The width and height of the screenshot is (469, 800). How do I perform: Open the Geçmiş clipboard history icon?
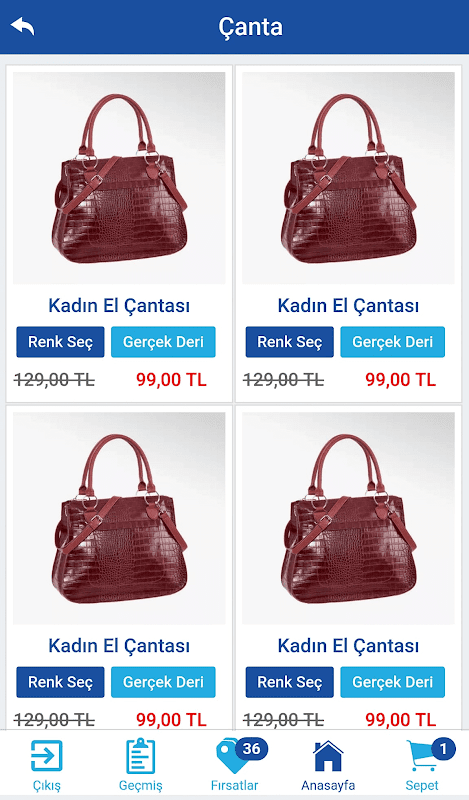pyautogui.click(x=140, y=756)
